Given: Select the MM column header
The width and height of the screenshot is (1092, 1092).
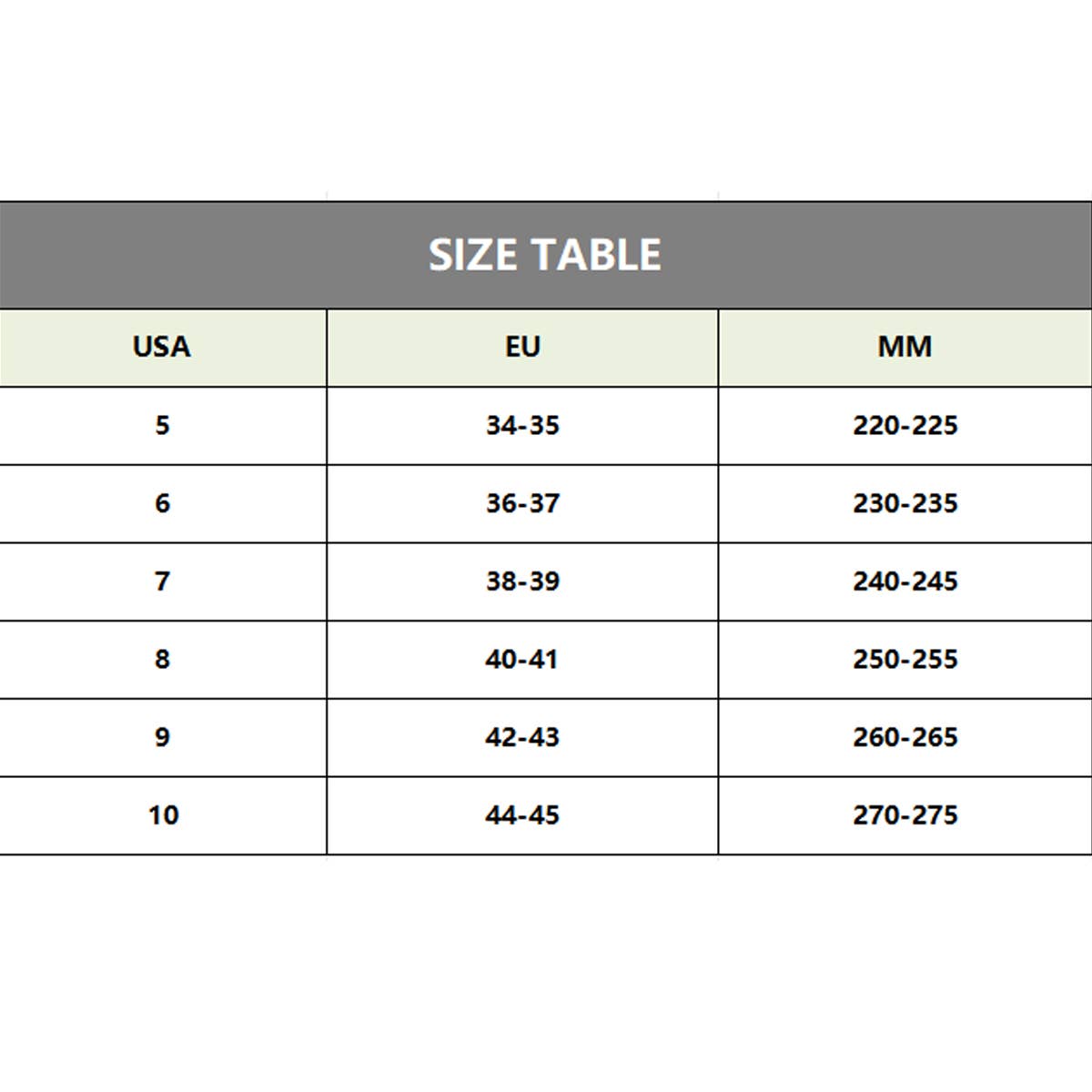Looking at the screenshot, I should pyautogui.click(x=905, y=347).
